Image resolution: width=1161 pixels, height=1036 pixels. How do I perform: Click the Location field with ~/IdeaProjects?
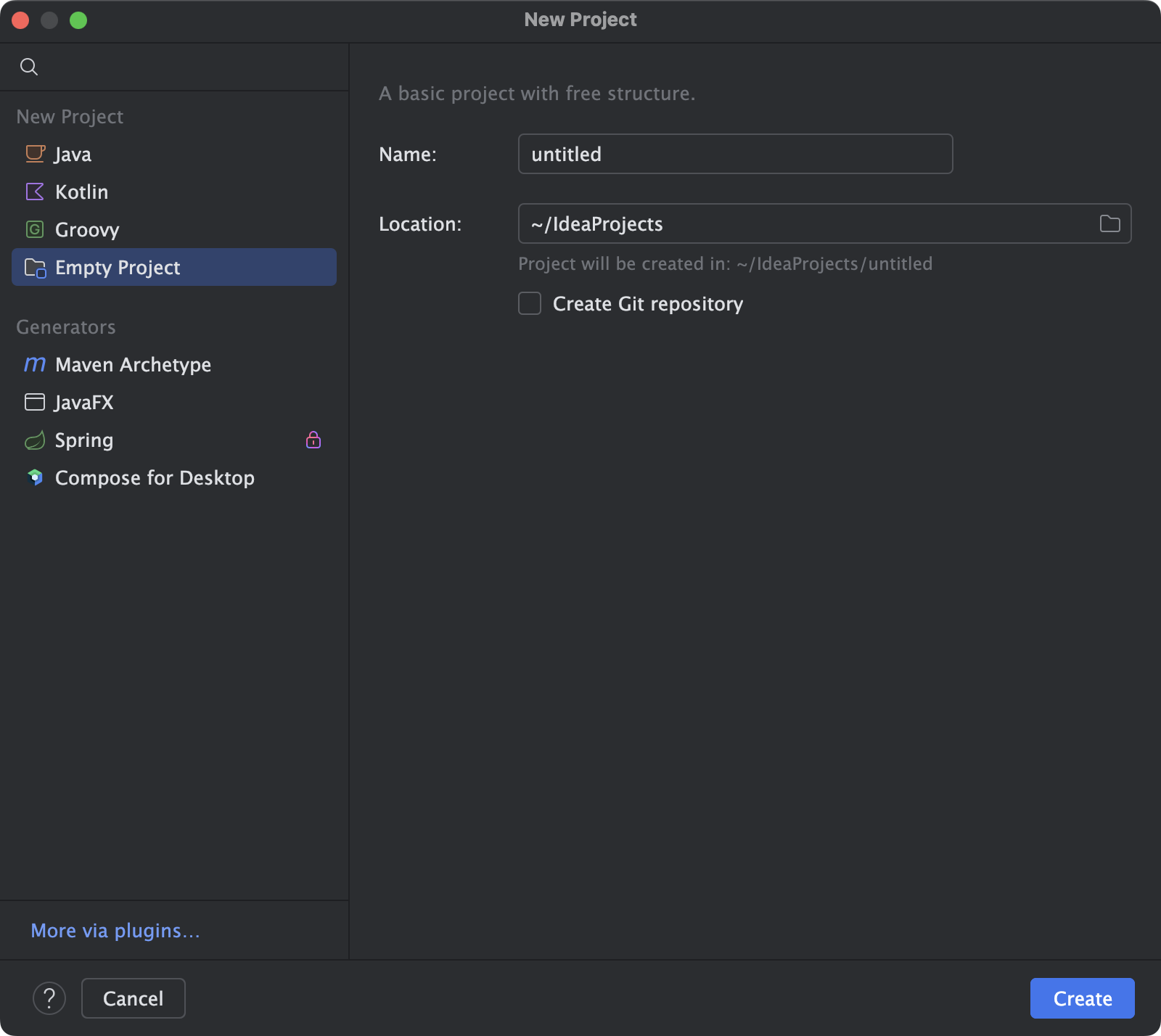824,223
